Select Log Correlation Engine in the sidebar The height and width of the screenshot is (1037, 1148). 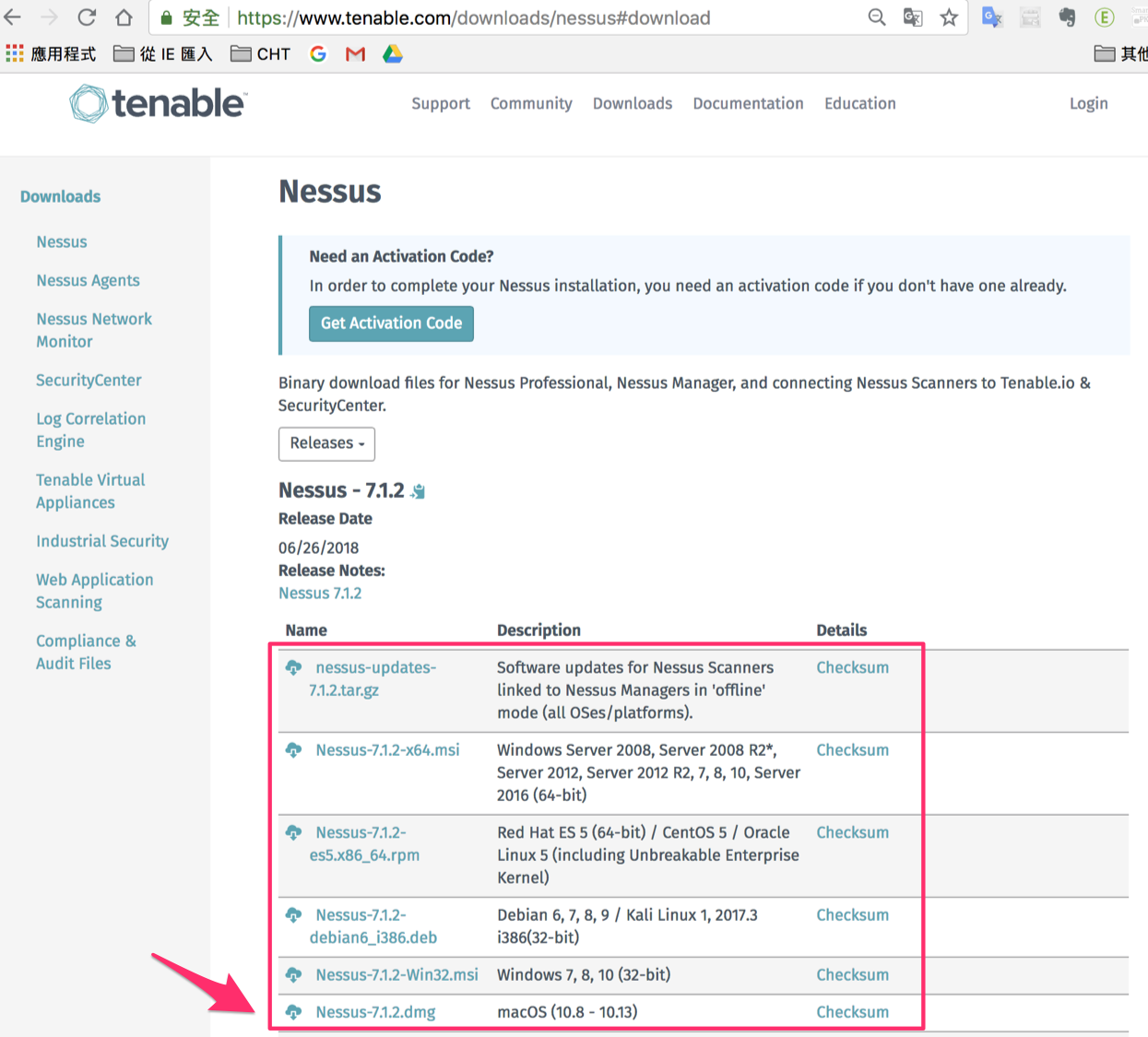[90, 430]
